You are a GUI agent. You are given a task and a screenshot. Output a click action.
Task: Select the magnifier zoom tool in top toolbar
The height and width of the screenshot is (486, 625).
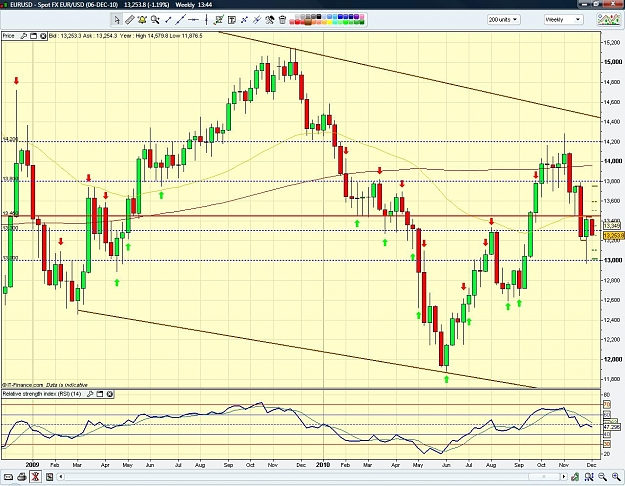[155, 20]
